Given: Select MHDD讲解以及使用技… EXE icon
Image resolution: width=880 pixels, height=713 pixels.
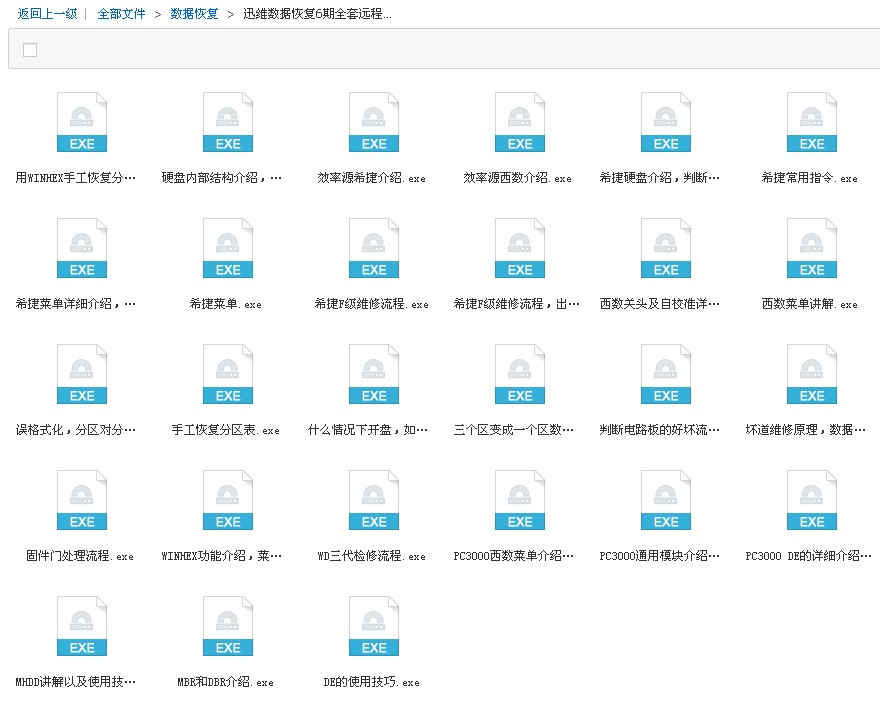Looking at the screenshot, I should tap(82, 627).
